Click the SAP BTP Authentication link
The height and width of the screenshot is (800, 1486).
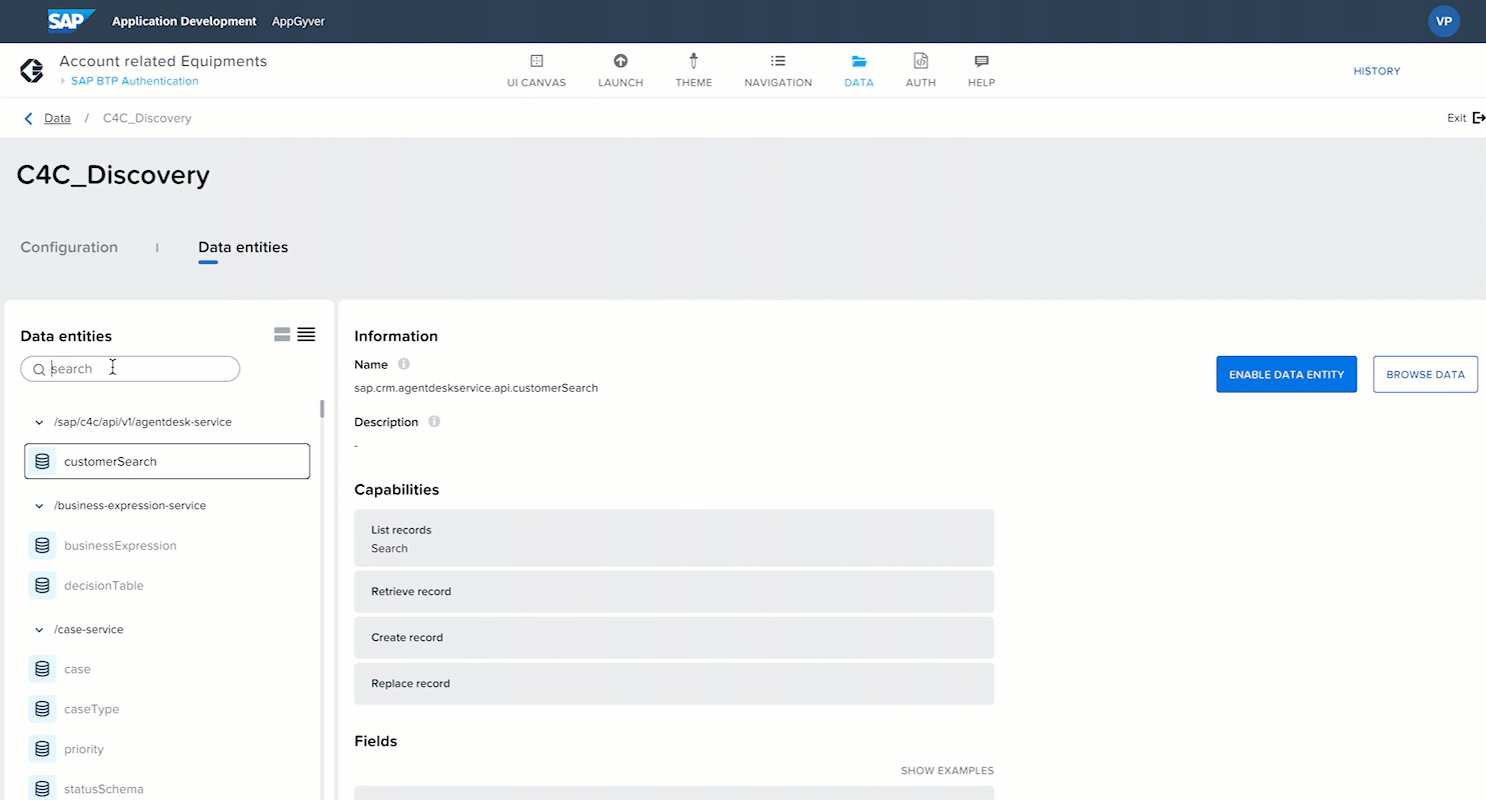pos(134,81)
